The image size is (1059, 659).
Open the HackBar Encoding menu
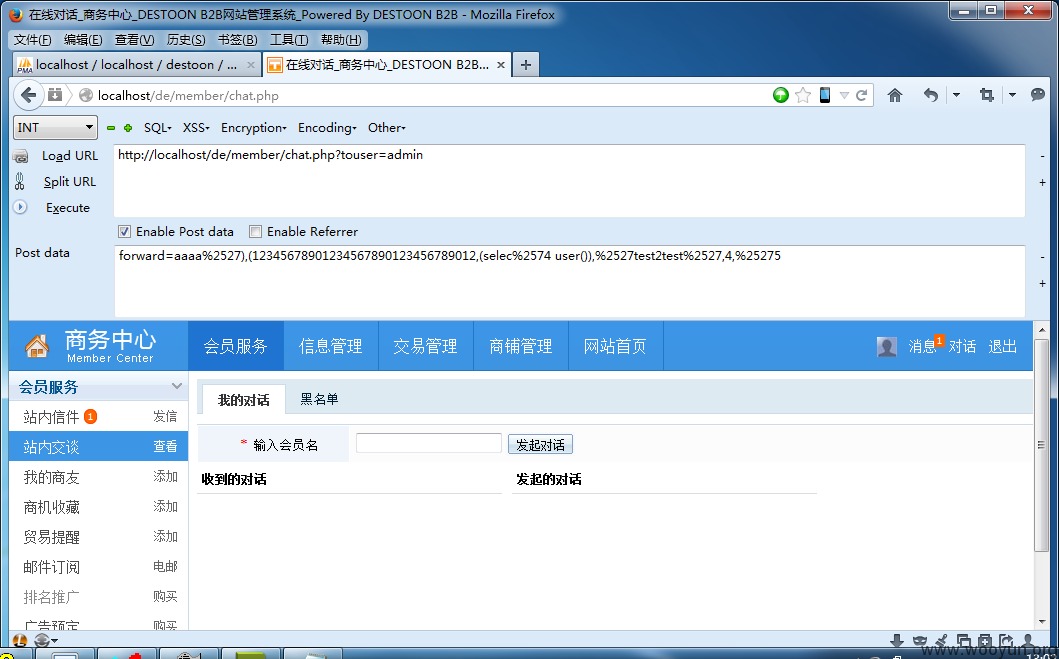pyautogui.click(x=327, y=128)
